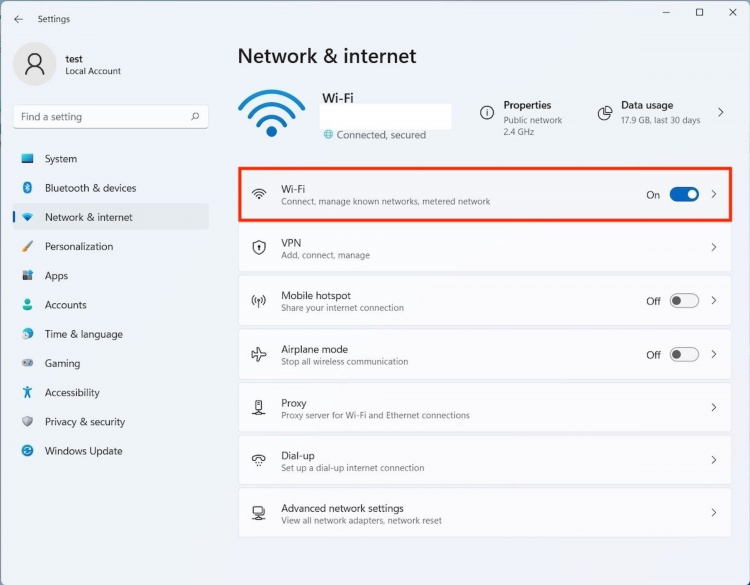This screenshot has width=750, height=585.
Task: Click 'Connected, secured' status text
Action: pos(381,135)
